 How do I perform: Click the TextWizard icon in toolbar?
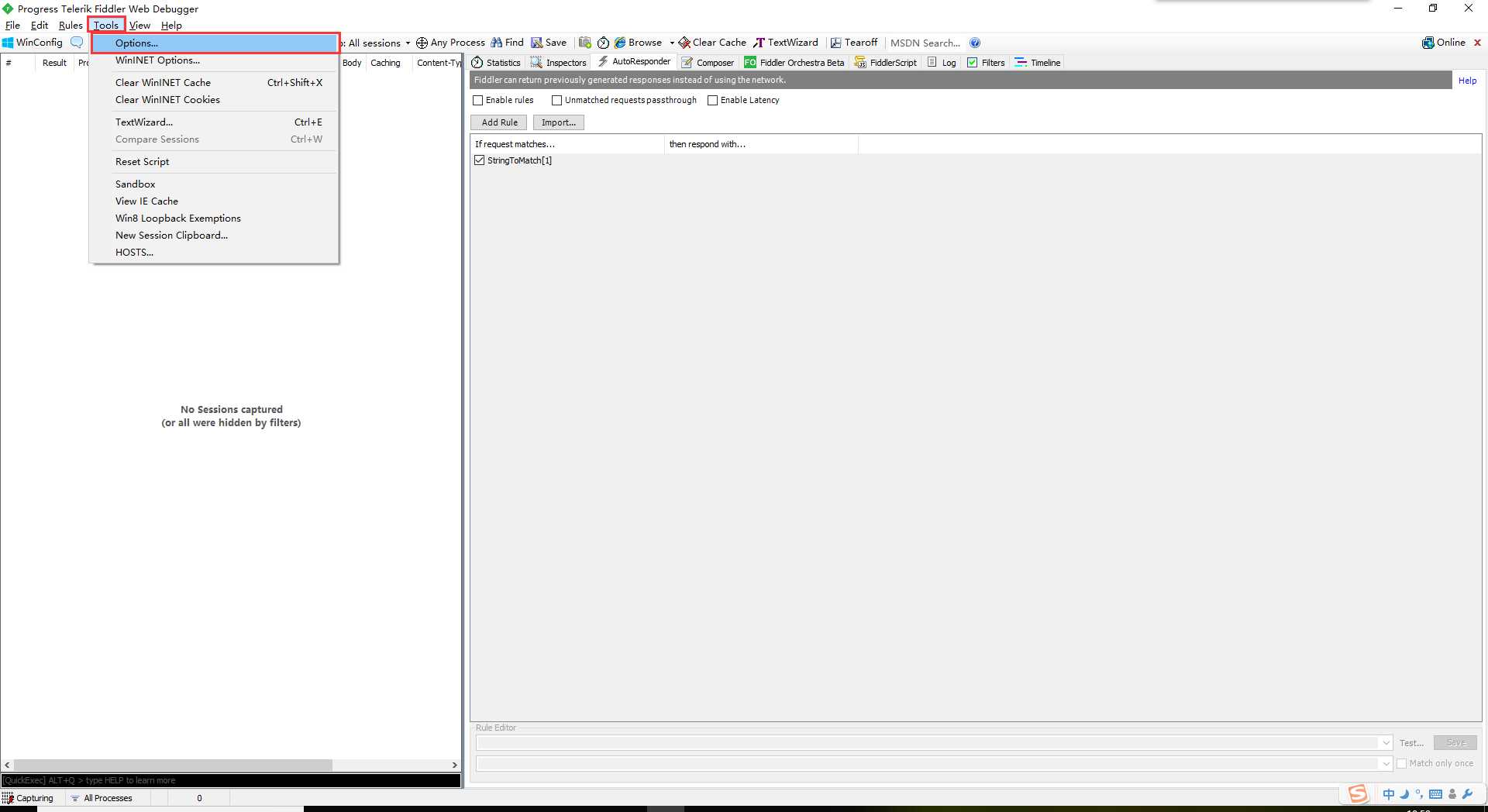[759, 43]
